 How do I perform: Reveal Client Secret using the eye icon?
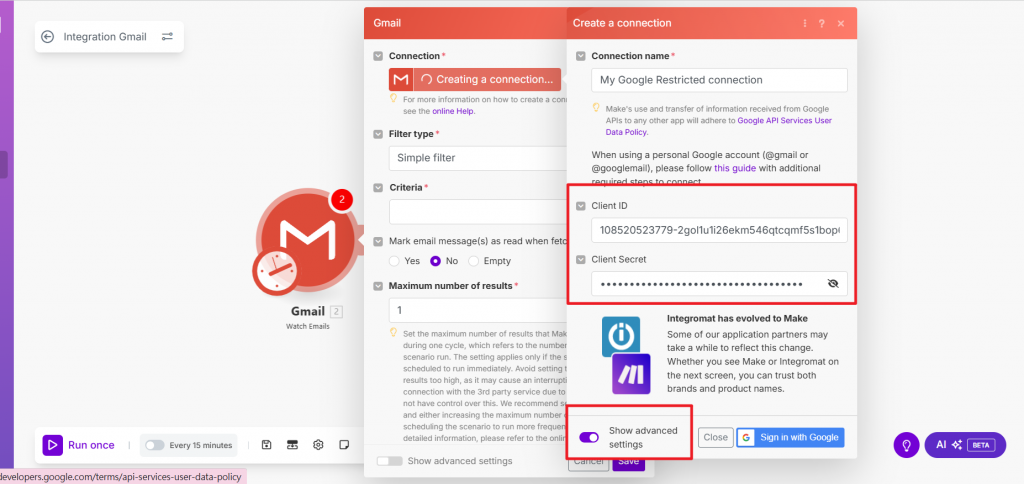[x=832, y=283]
